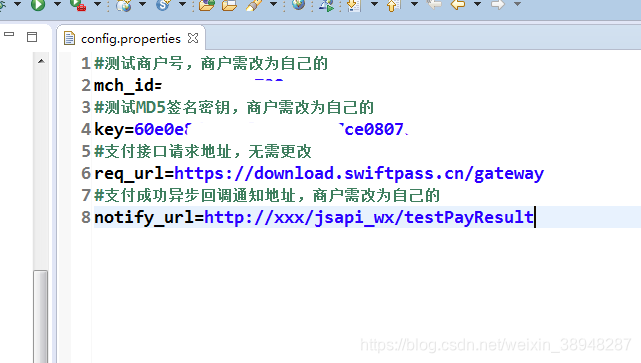Viewport: 641px width, 363px height.
Task: Click the Last Edit Location arrow
Action: (435, 4)
